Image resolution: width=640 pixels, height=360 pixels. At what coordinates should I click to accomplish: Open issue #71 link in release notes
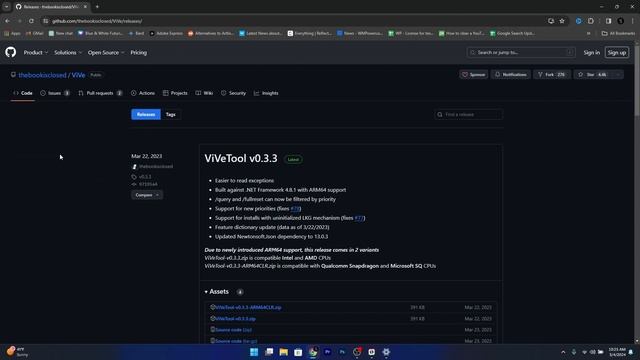(295, 209)
